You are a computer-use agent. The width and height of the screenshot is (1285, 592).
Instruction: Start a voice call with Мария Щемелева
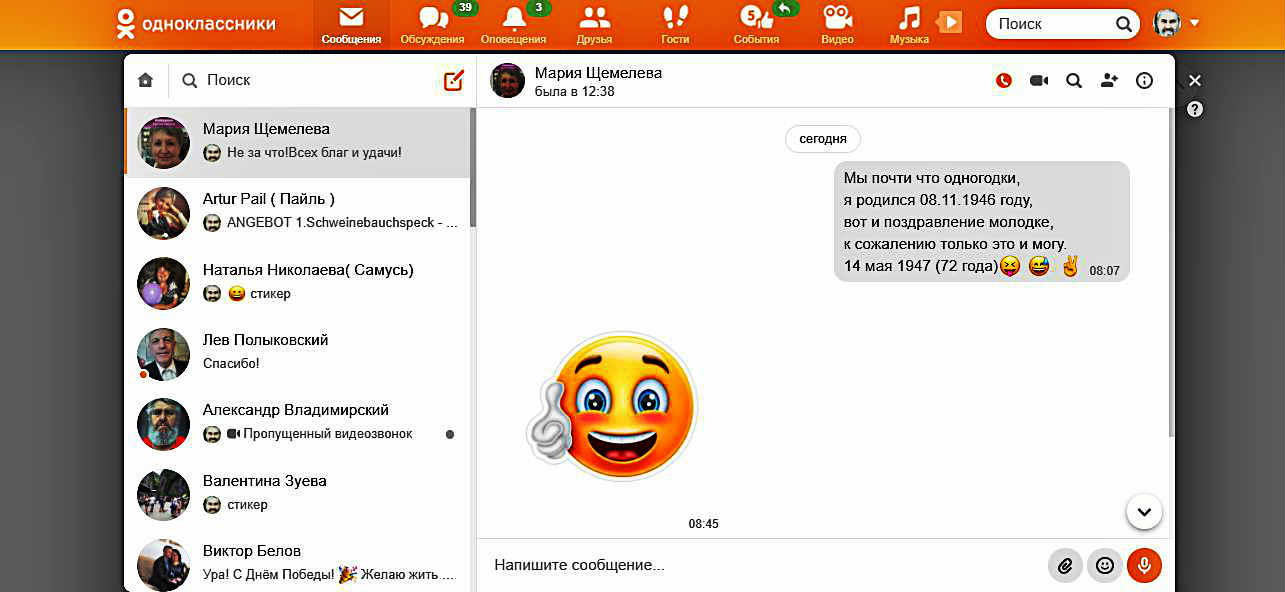pyautogui.click(x=1004, y=81)
